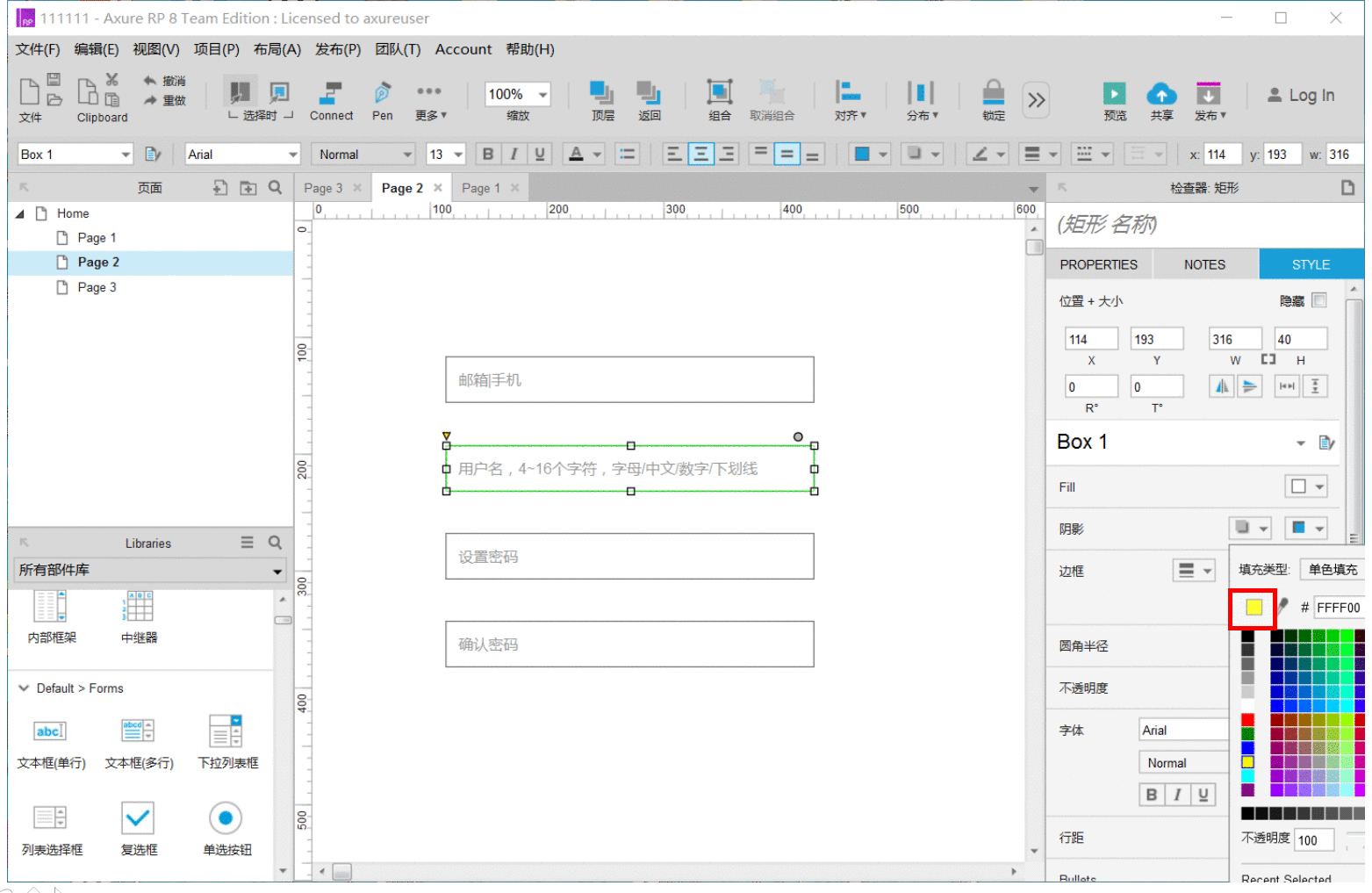Toggle Italic in the Style panel
The width and height of the screenshot is (1372, 893).
[1177, 795]
